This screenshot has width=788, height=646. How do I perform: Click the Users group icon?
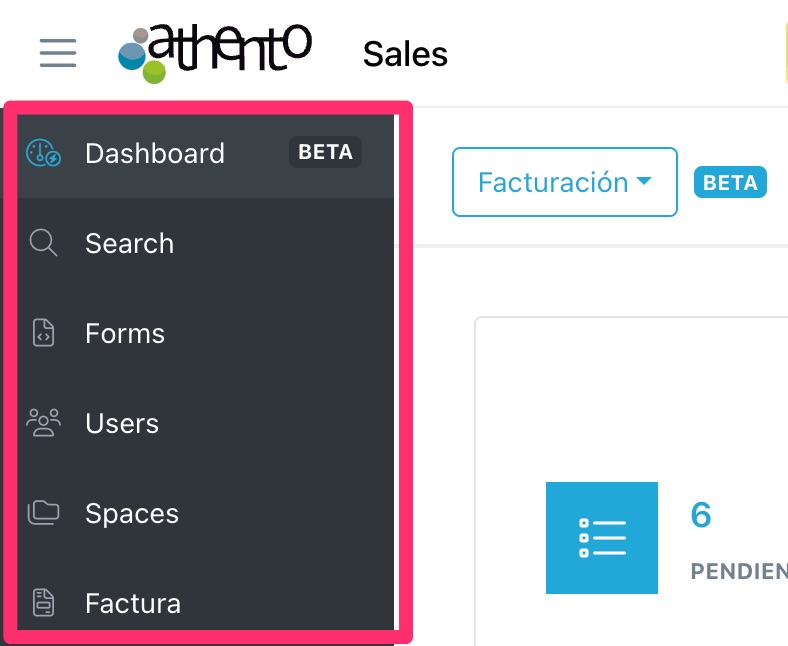pyautogui.click(x=43, y=423)
